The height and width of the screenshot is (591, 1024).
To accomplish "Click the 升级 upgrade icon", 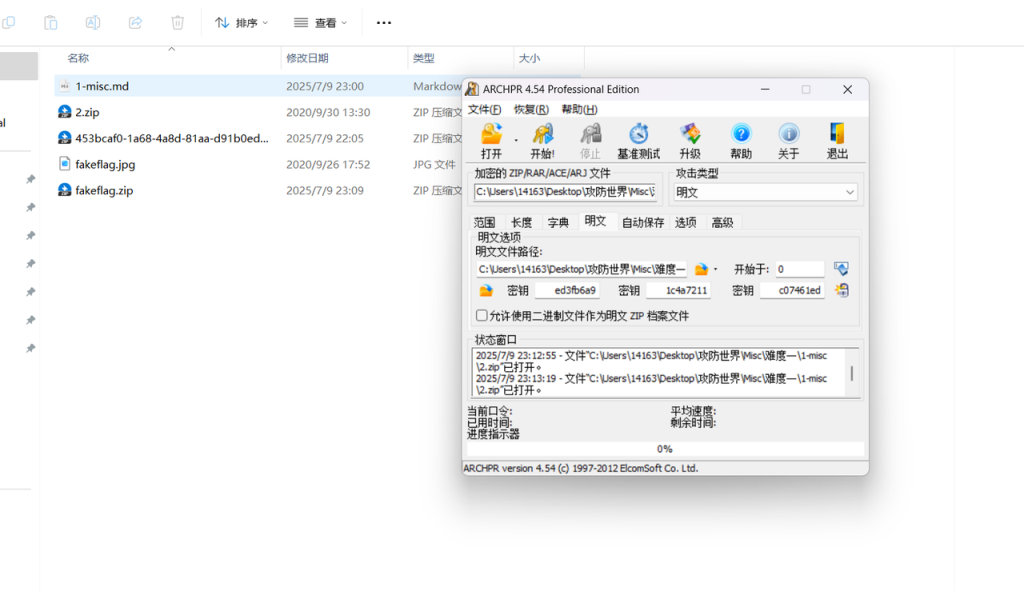I will 690,135.
